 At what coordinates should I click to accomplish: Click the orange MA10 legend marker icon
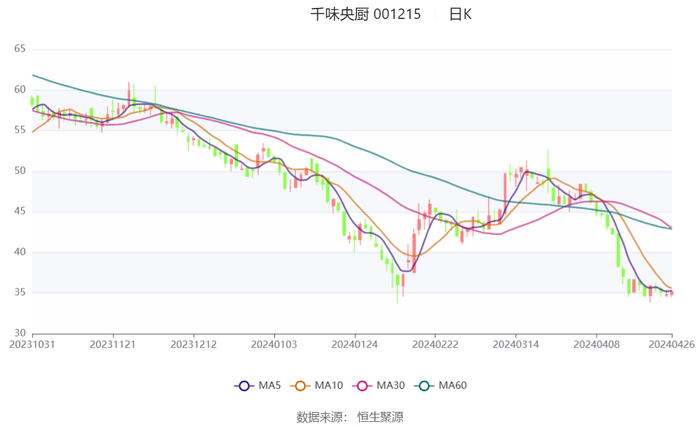[300, 386]
